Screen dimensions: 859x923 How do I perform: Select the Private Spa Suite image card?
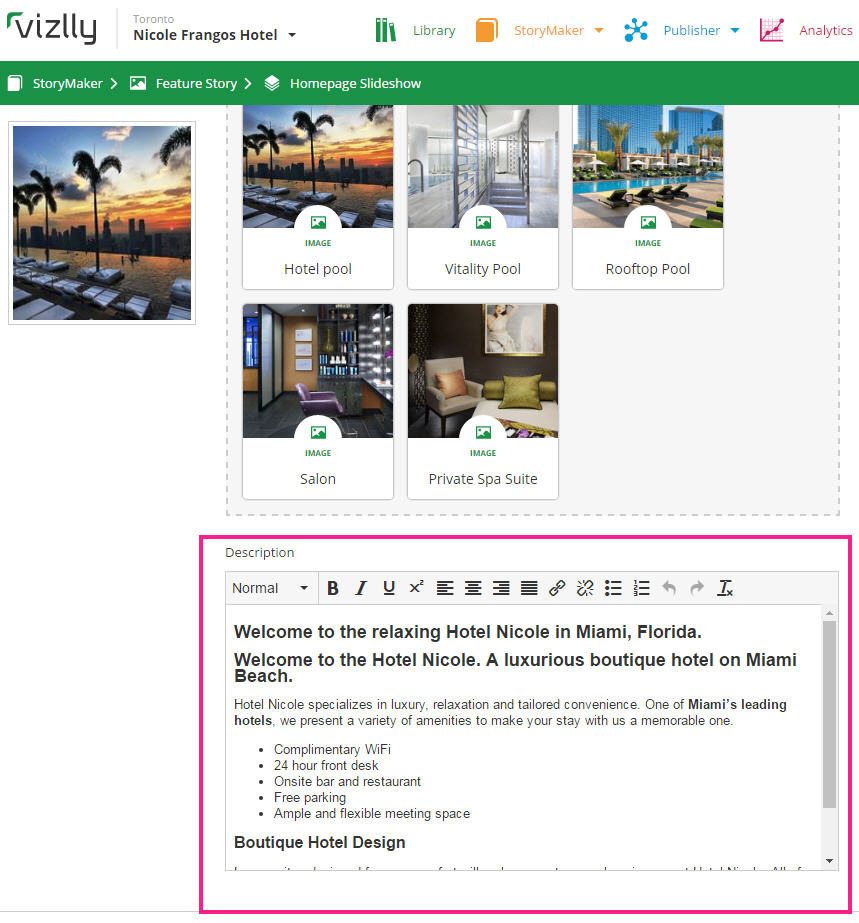tap(483, 401)
